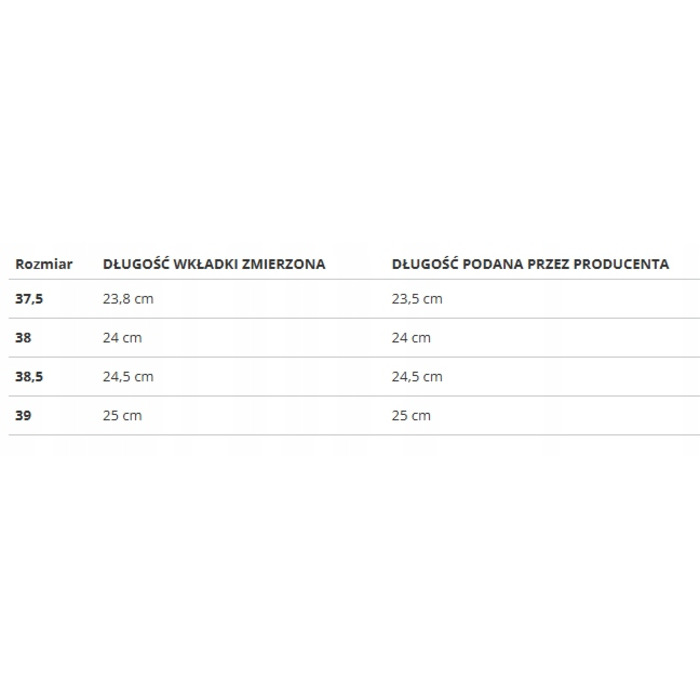The width and height of the screenshot is (700, 700).
Task: Click producer 25 cm cell
Action: [x=411, y=415]
